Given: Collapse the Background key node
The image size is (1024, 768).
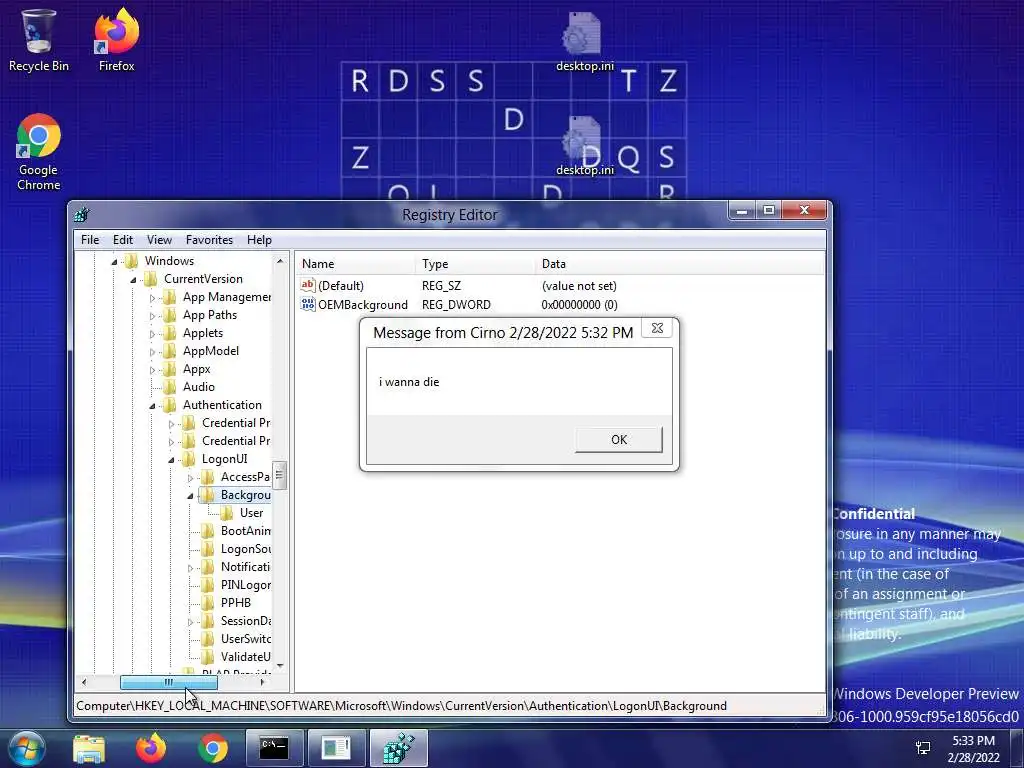Looking at the screenshot, I should (190, 496).
